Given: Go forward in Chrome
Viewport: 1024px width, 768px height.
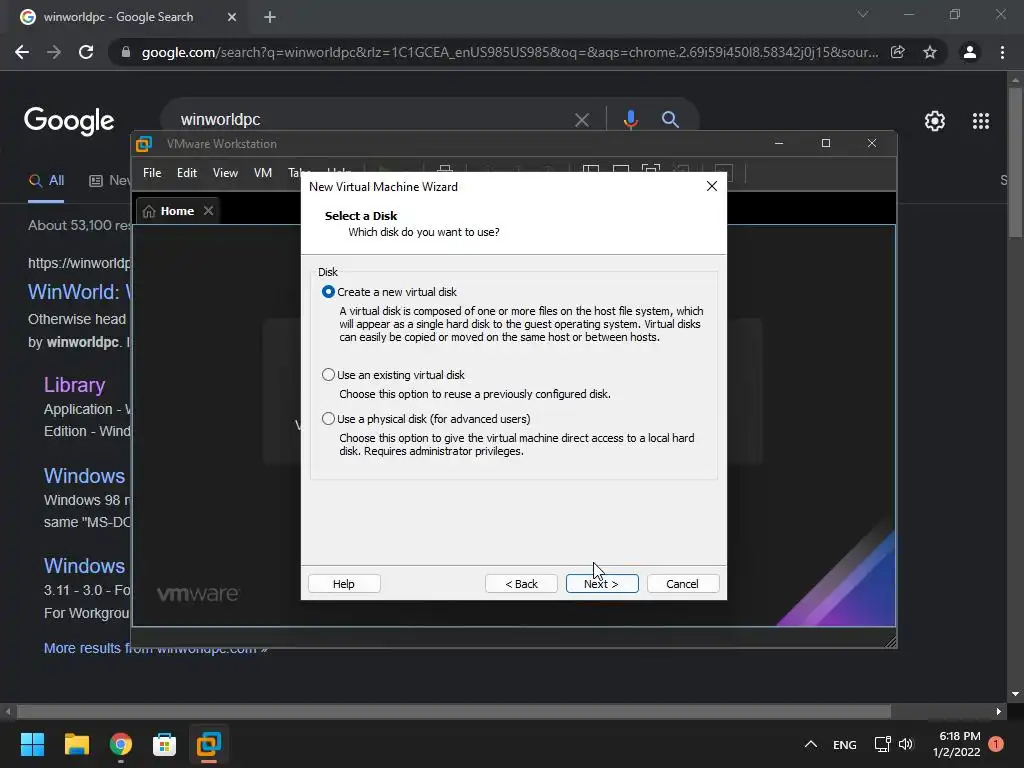Looking at the screenshot, I should tap(54, 52).
